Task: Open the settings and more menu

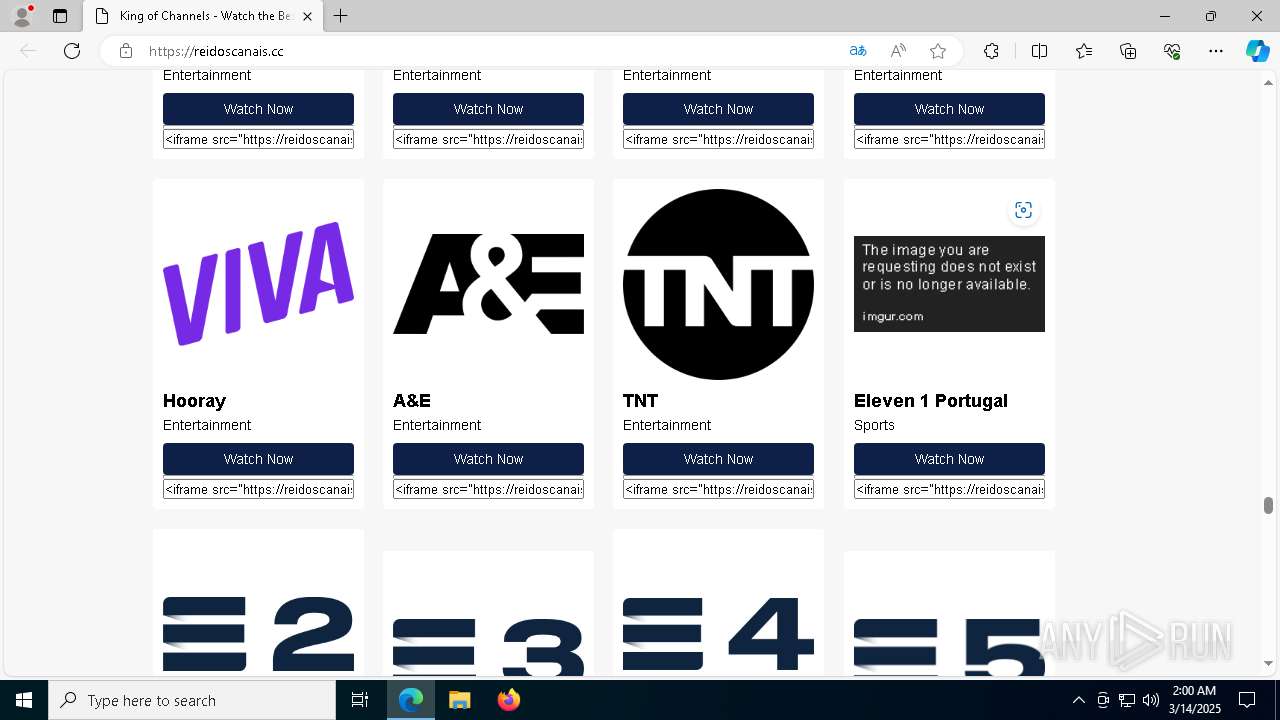Action: [x=1216, y=51]
